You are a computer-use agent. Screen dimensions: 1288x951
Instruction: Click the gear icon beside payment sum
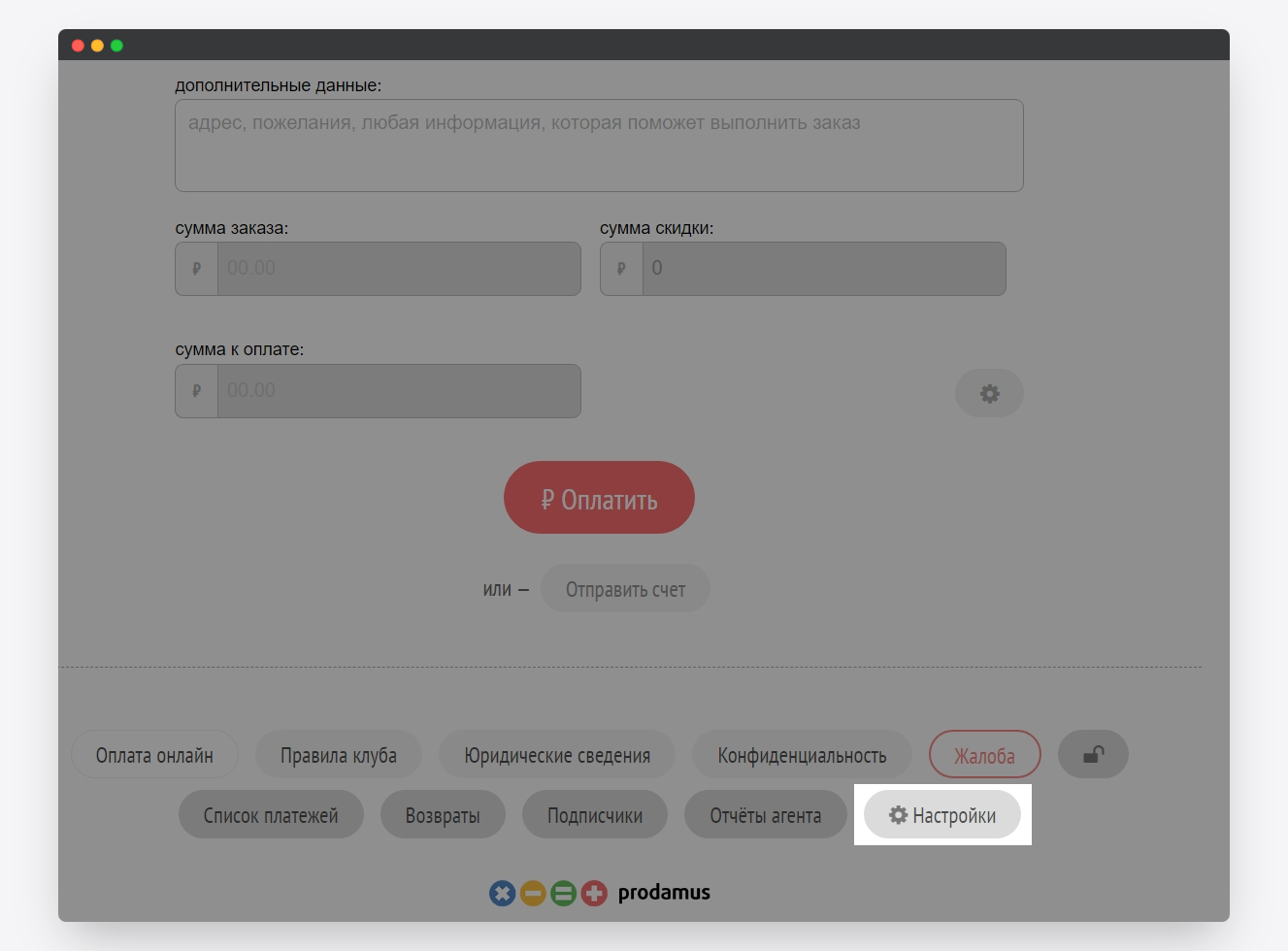tap(989, 393)
